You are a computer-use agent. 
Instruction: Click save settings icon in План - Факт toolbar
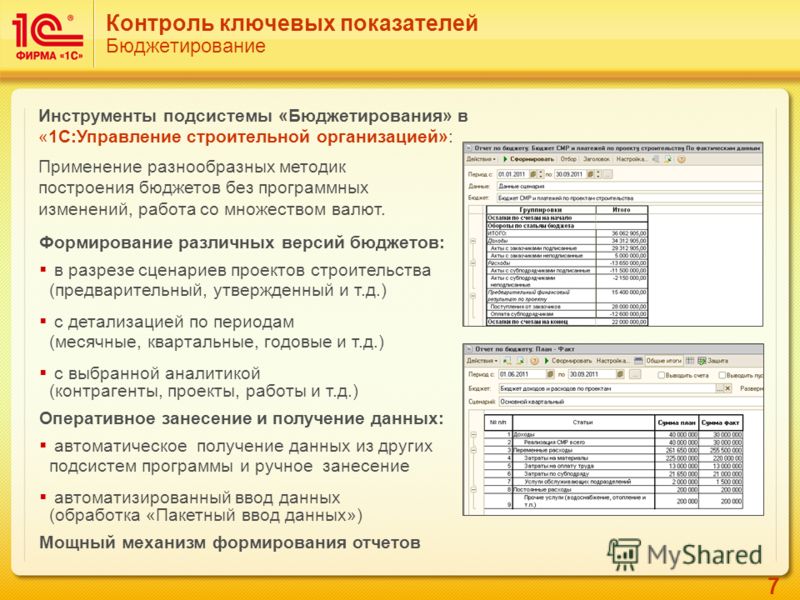click(521, 361)
